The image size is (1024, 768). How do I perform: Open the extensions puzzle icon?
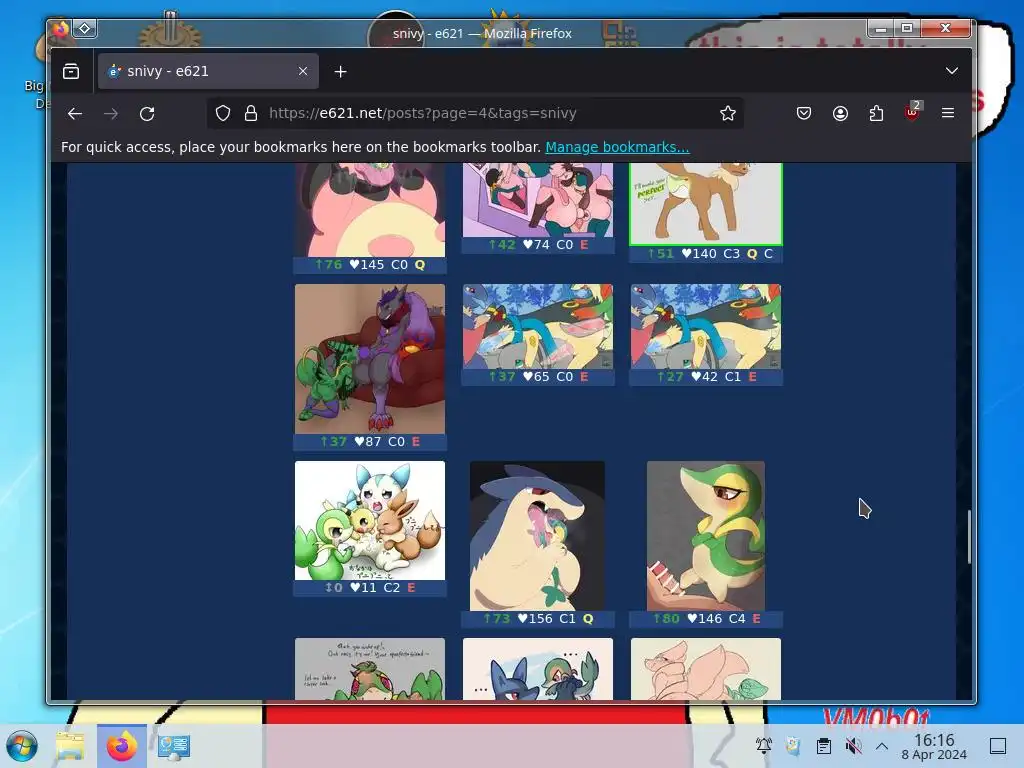876,114
